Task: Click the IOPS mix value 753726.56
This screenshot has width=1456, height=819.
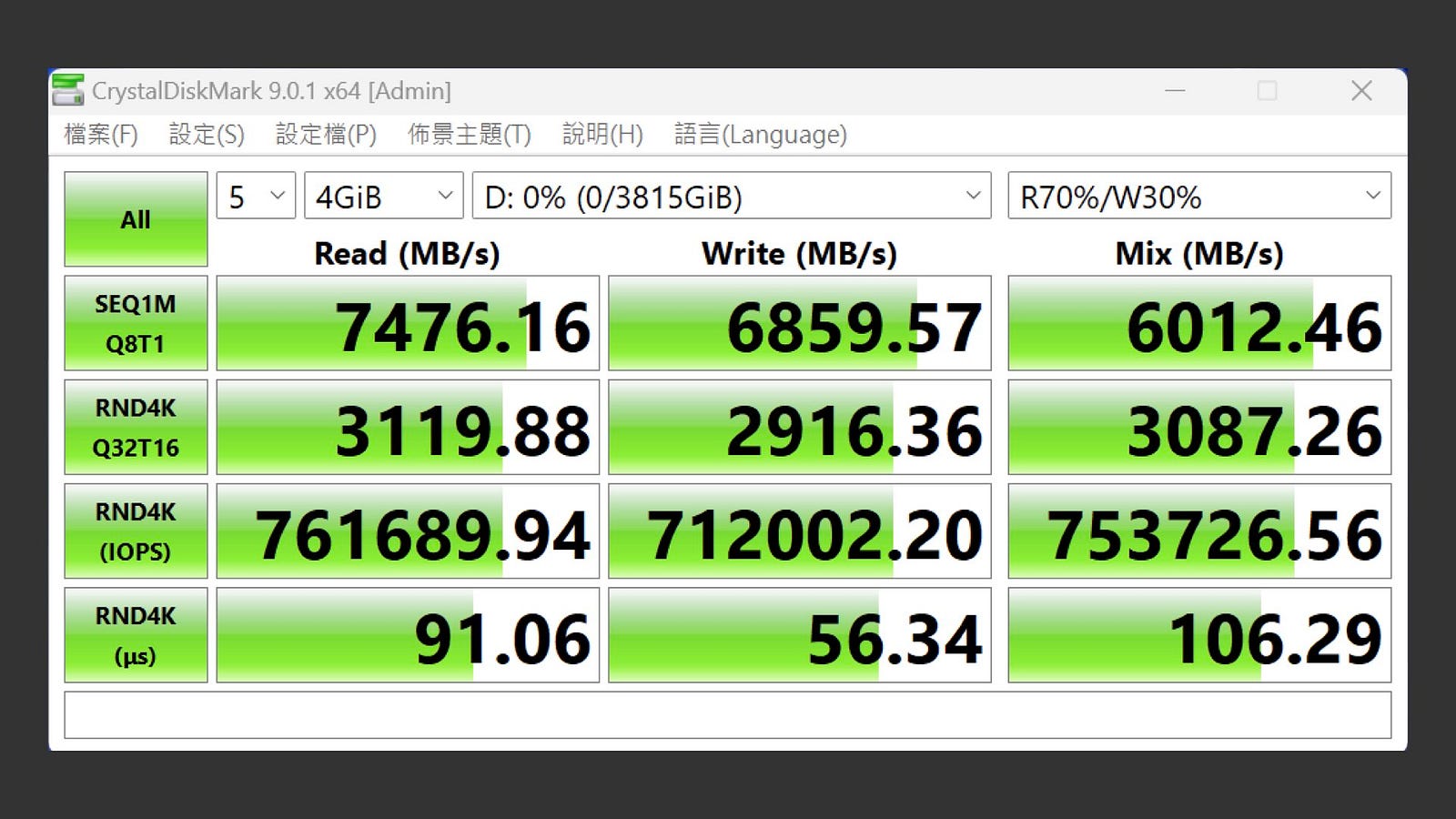Action: [1199, 531]
